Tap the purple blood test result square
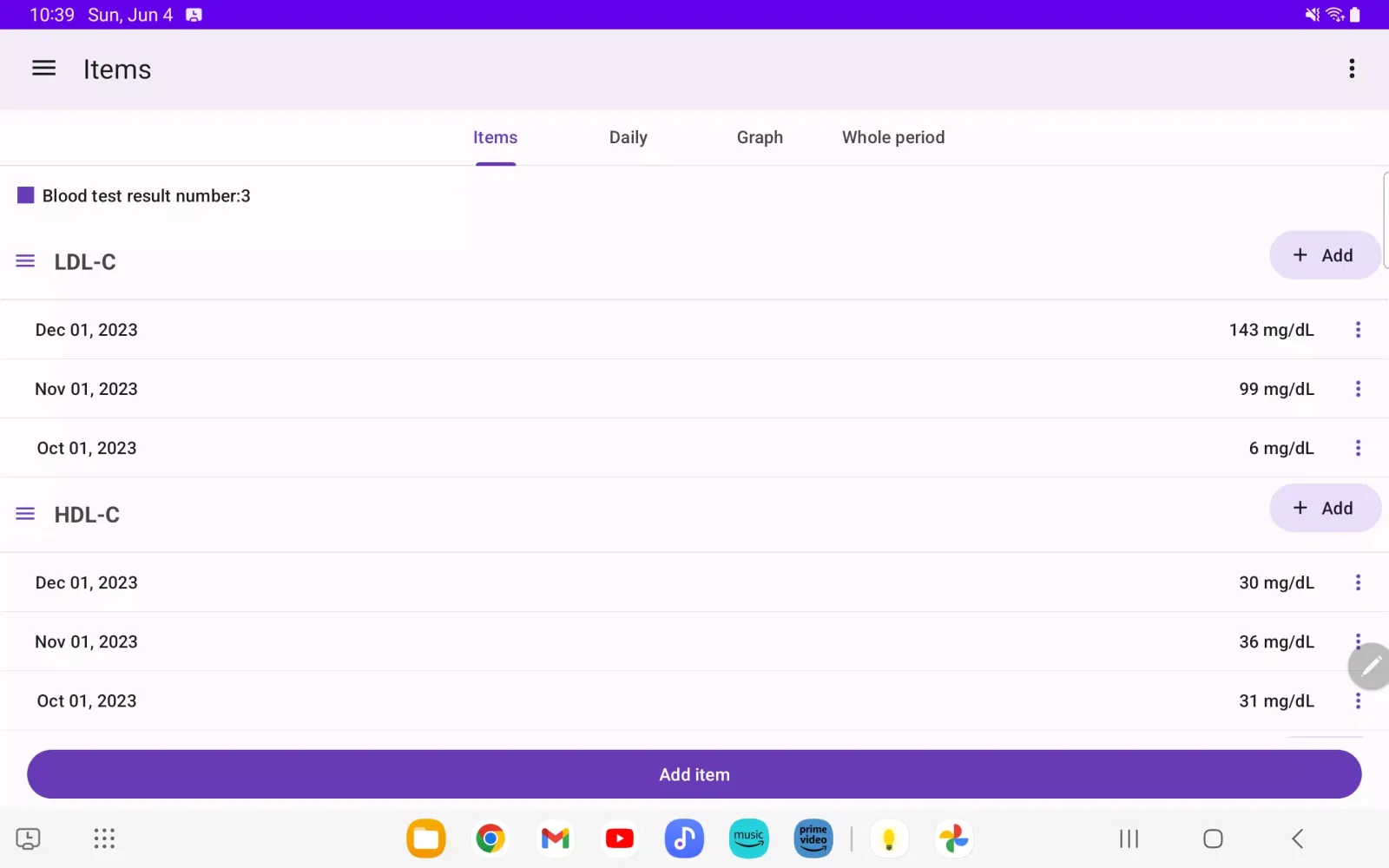 coord(26,195)
